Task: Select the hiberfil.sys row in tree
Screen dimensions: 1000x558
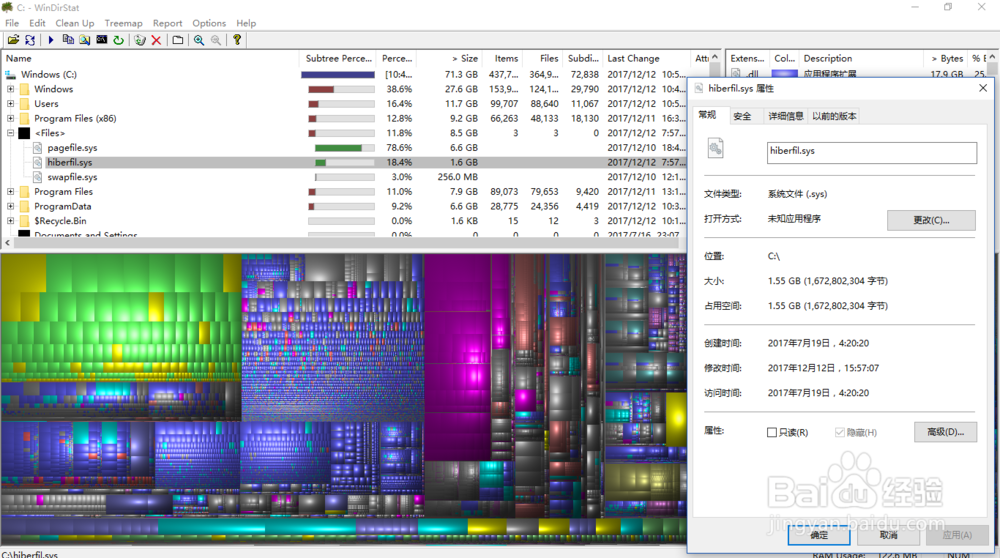Action: tap(344, 163)
